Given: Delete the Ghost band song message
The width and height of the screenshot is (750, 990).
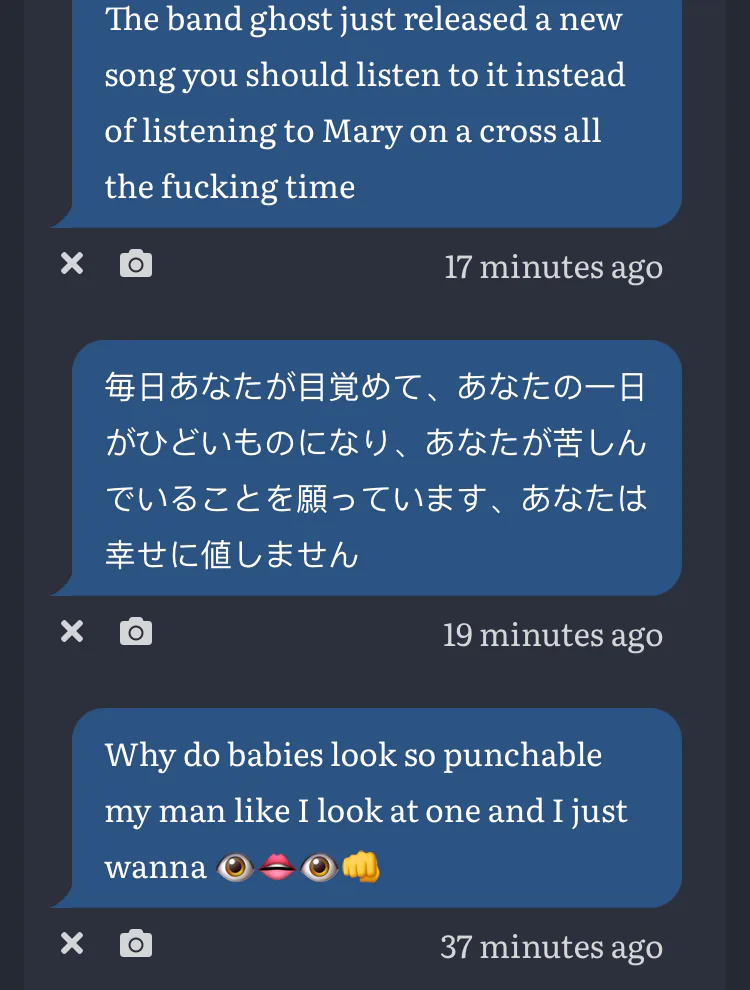Looking at the screenshot, I should [72, 264].
